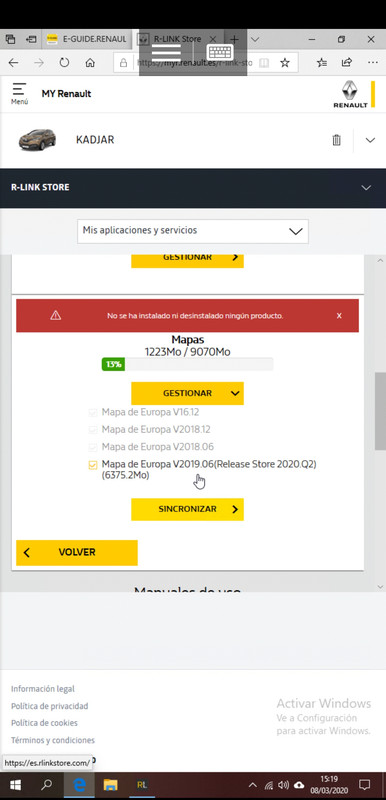Click the volume speaker tray icon
This screenshot has width=386, height=800.
pyautogui.click(x=284, y=785)
